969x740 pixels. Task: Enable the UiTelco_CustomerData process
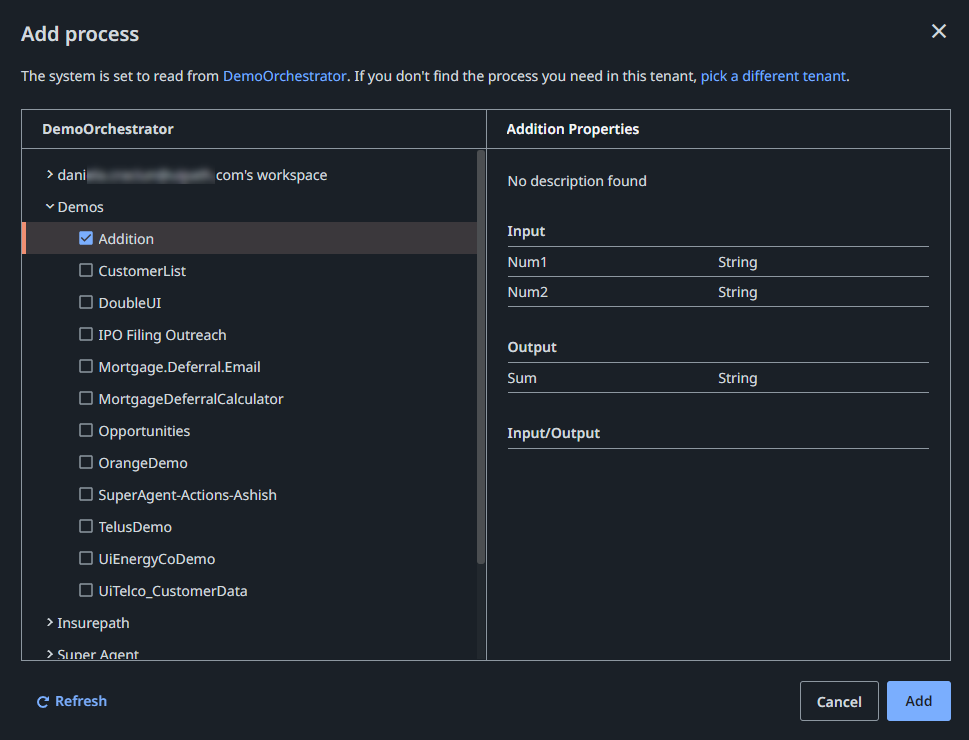click(x=86, y=590)
